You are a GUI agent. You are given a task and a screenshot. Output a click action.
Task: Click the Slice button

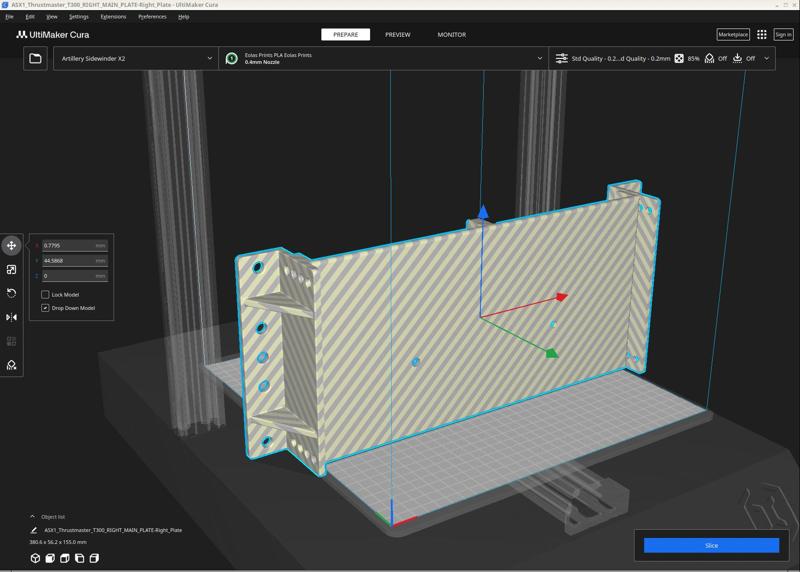pyautogui.click(x=711, y=545)
